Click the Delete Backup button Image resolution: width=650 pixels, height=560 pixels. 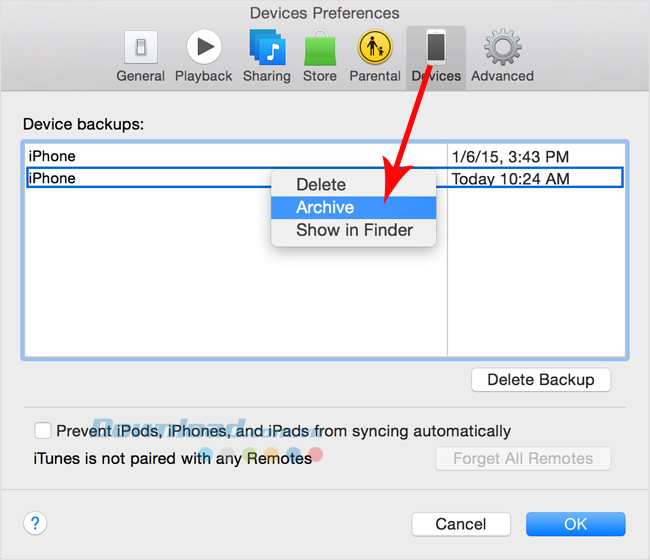click(x=541, y=380)
